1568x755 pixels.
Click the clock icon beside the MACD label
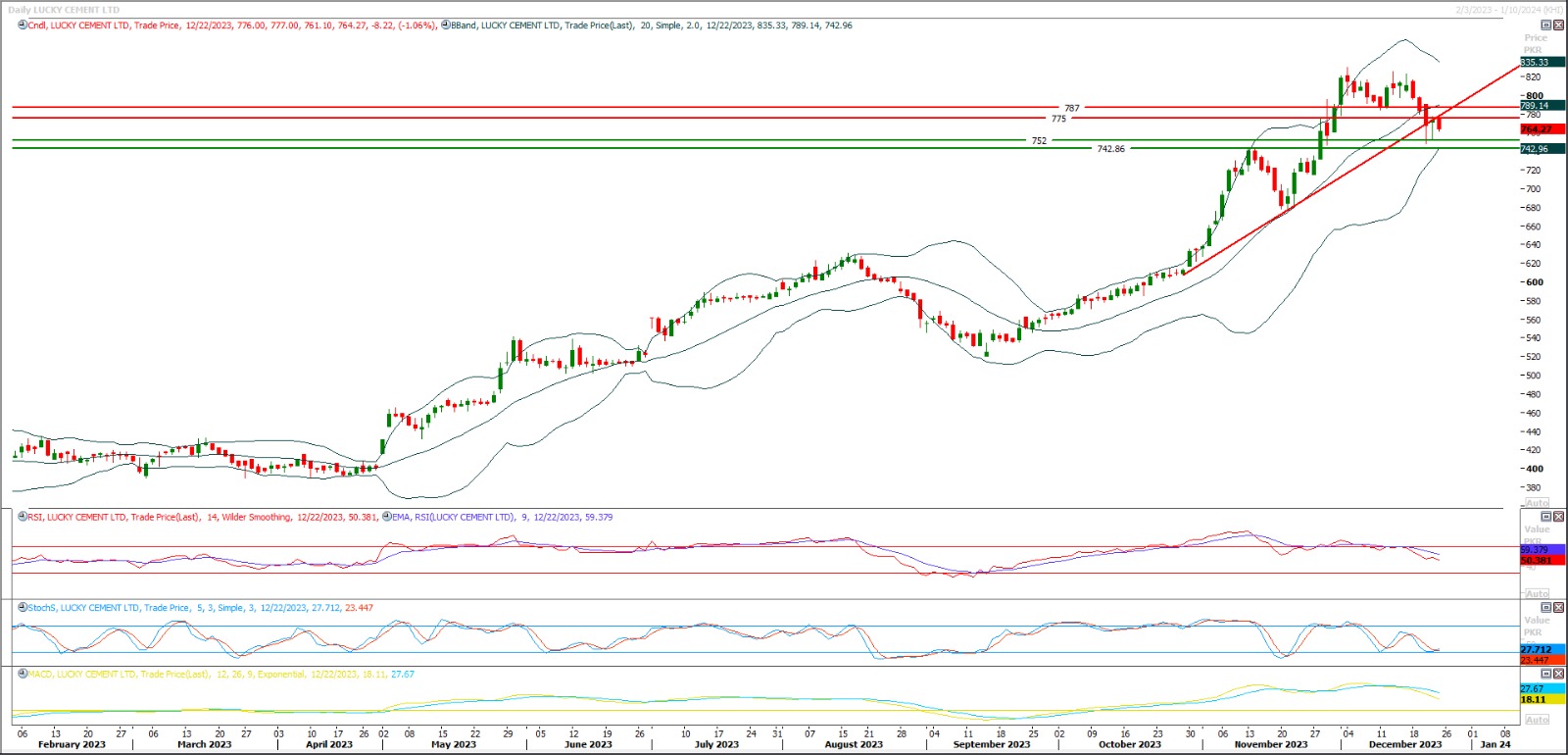(23, 675)
